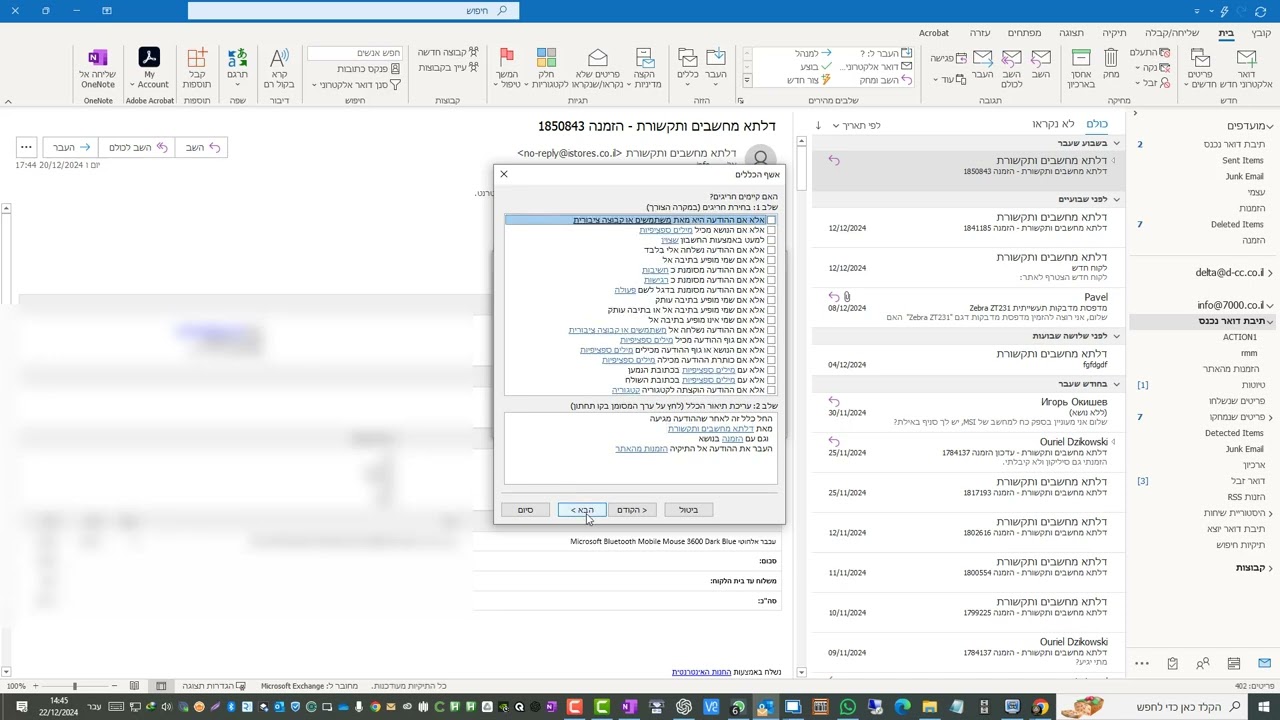Click the Assign Policy (הקצה מדיניות) icon
This screenshot has height=720, width=1280.
click(645, 59)
